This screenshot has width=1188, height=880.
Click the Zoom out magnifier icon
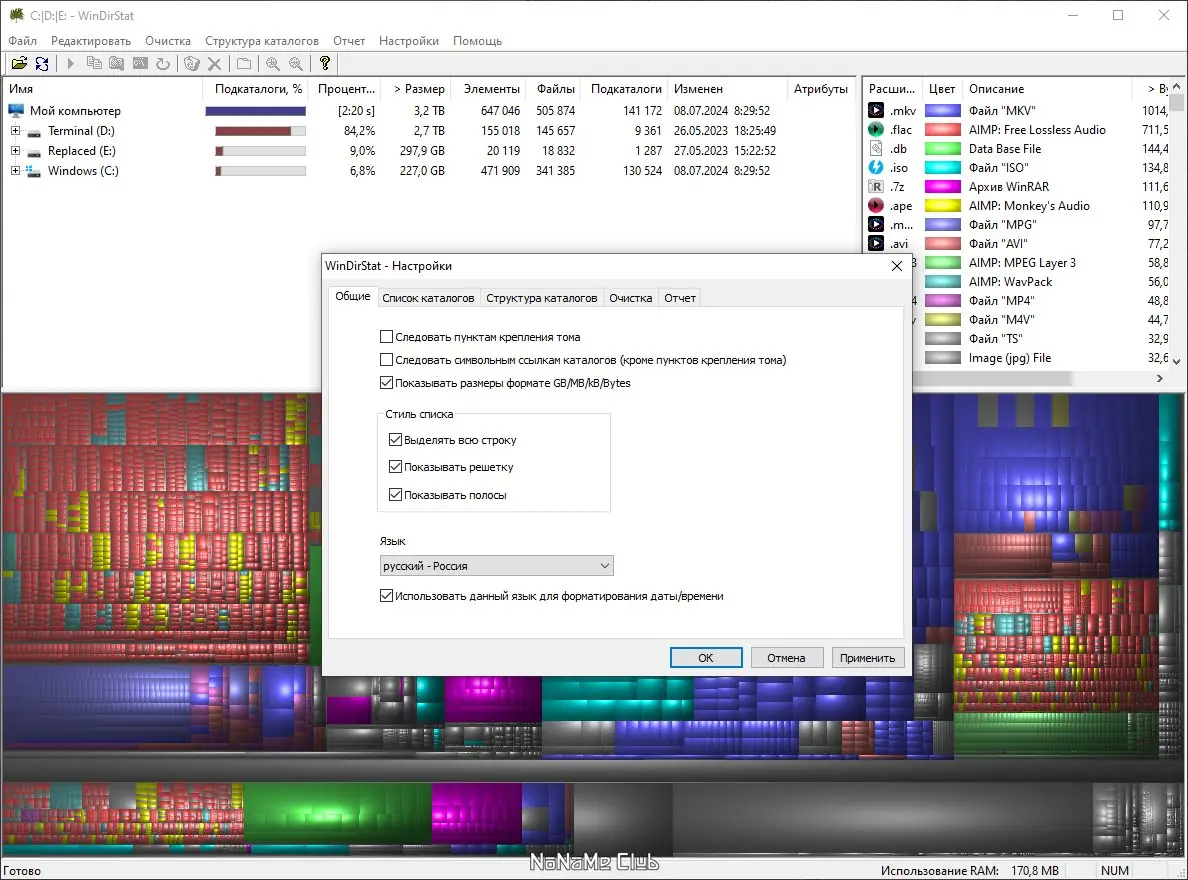point(296,64)
